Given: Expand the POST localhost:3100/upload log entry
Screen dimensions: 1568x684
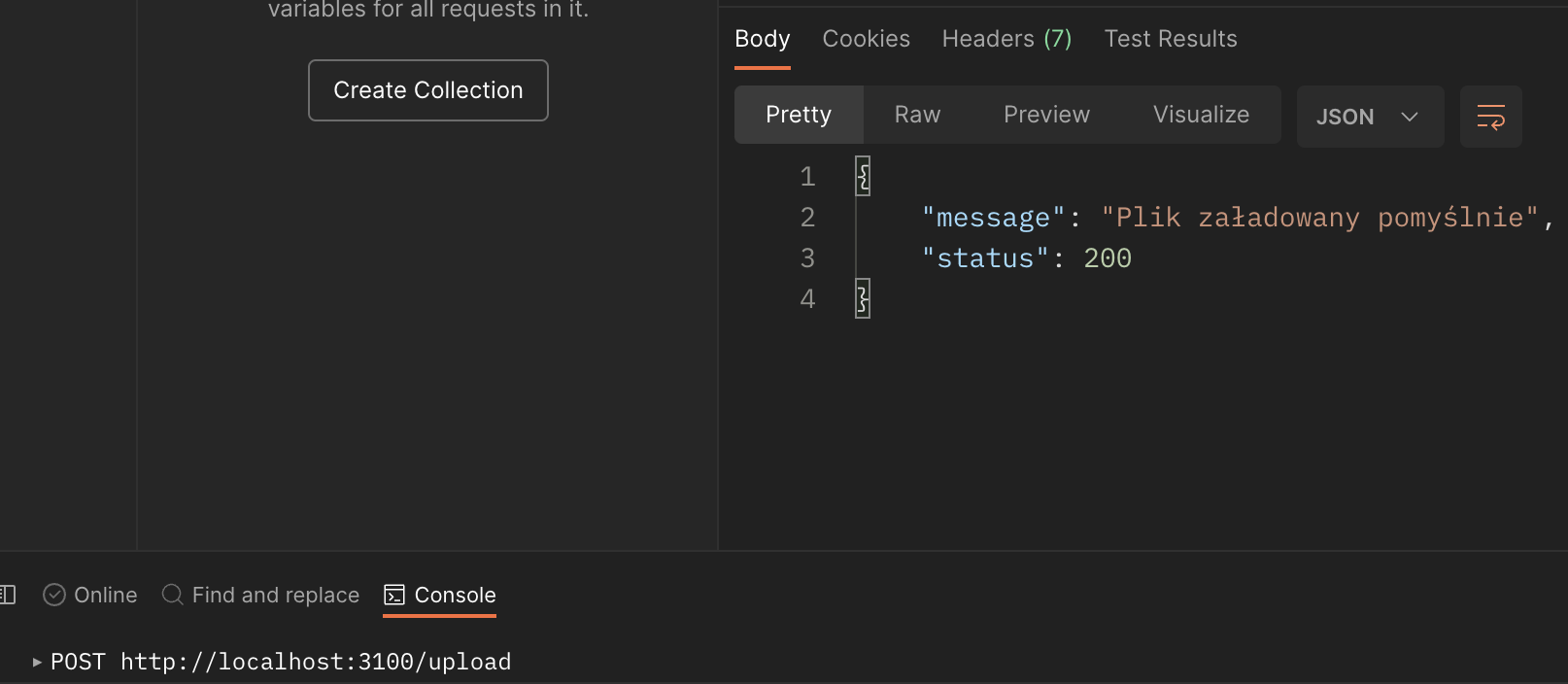Looking at the screenshot, I should [x=37, y=663].
